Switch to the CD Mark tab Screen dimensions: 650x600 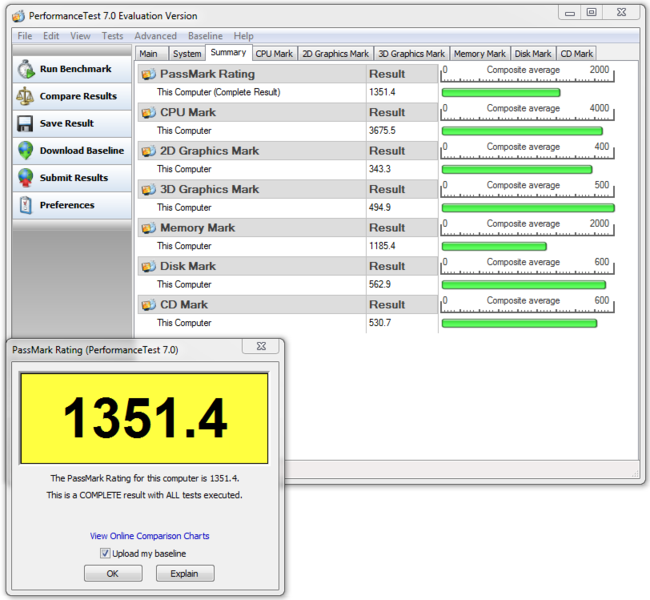coord(577,54)
